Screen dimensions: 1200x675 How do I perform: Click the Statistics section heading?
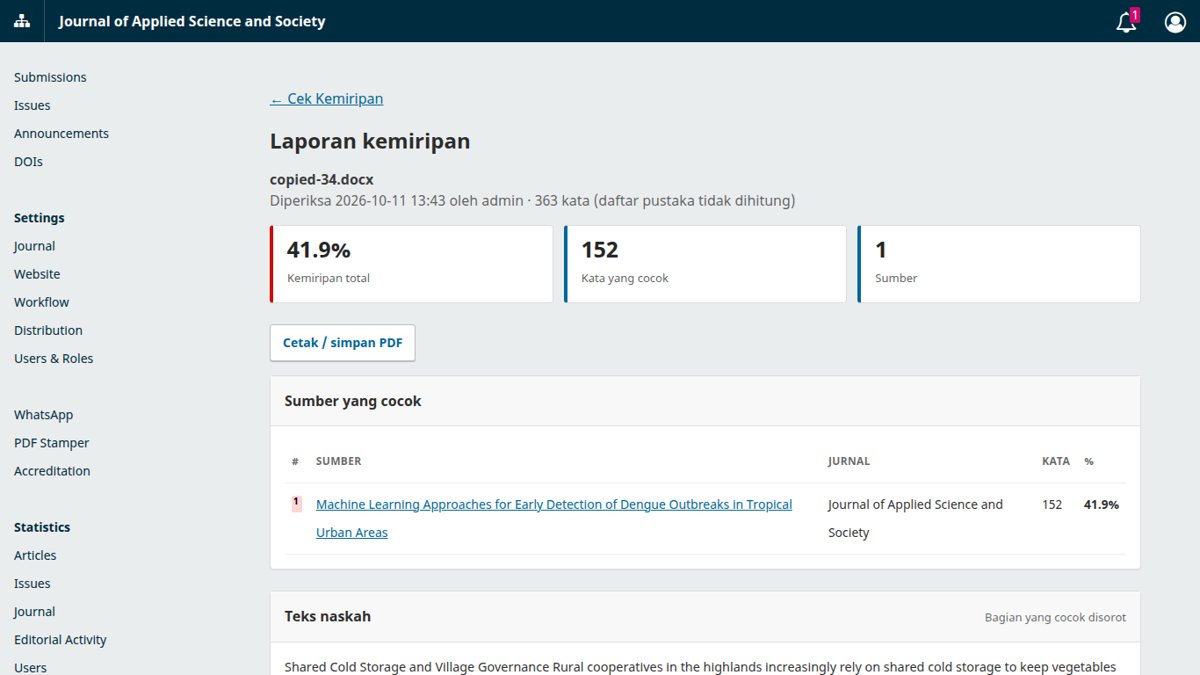pos(42,527)
